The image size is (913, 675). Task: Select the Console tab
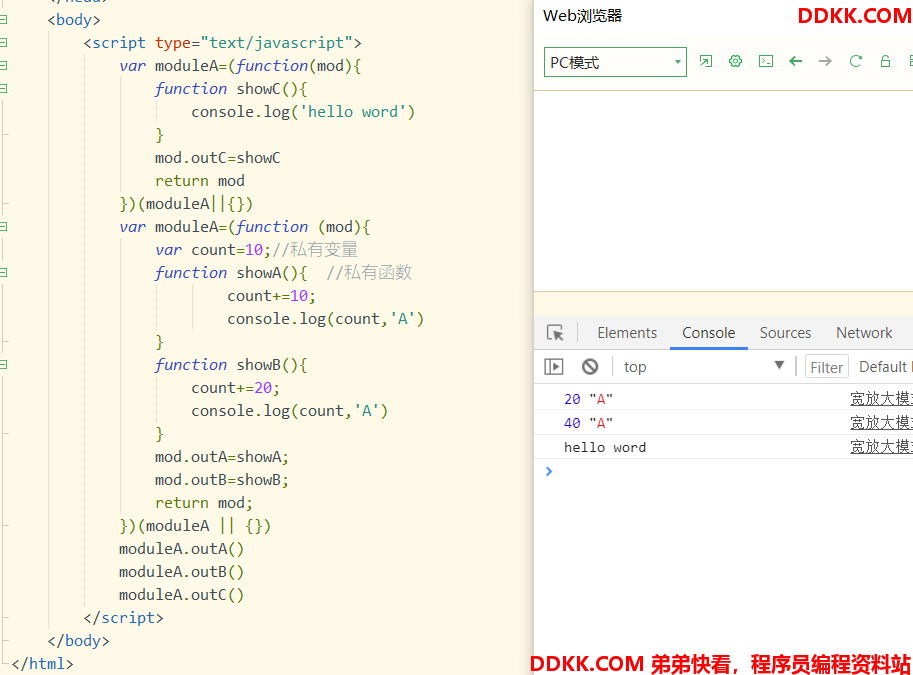tap(709, 333)
